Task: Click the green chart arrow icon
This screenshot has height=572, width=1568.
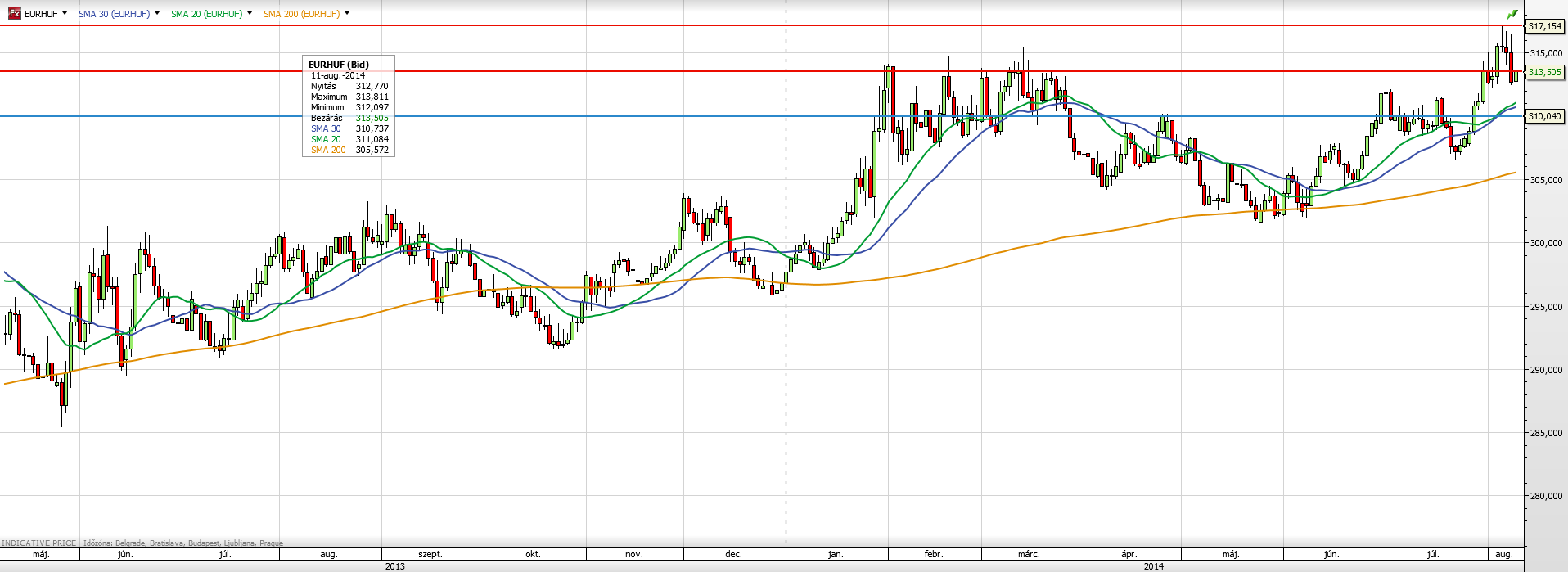Action: pyautogui.click(x=1512, y=14)
